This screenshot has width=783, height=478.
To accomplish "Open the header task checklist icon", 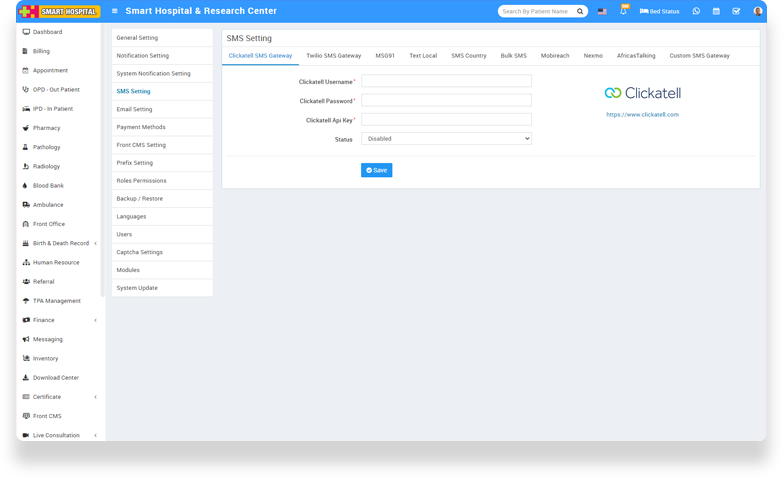I will pos(736,11).
